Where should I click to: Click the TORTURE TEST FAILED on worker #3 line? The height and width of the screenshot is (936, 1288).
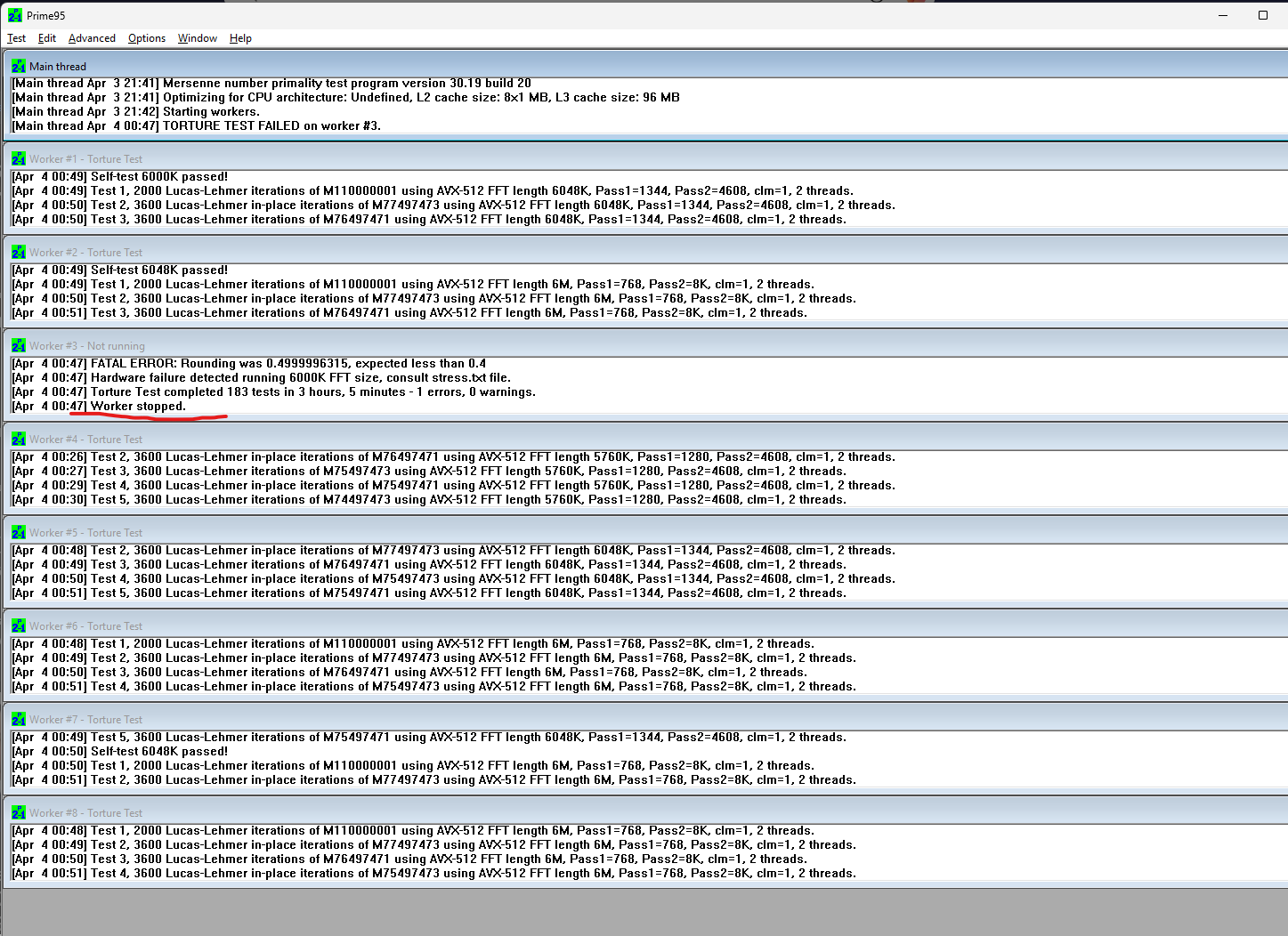point(196,126)
